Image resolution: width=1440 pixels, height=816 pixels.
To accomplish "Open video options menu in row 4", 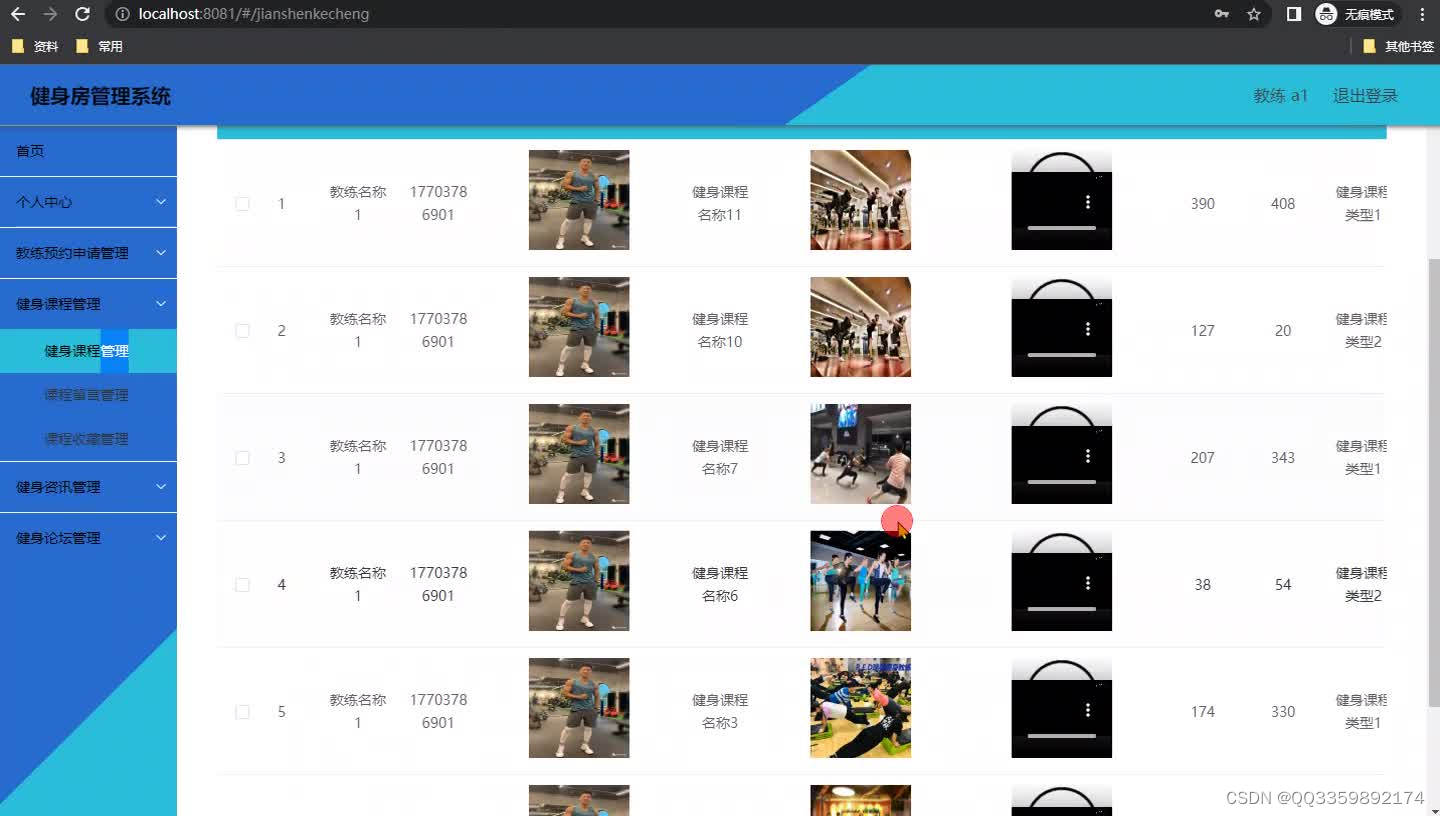I will tap(1088, 583).
